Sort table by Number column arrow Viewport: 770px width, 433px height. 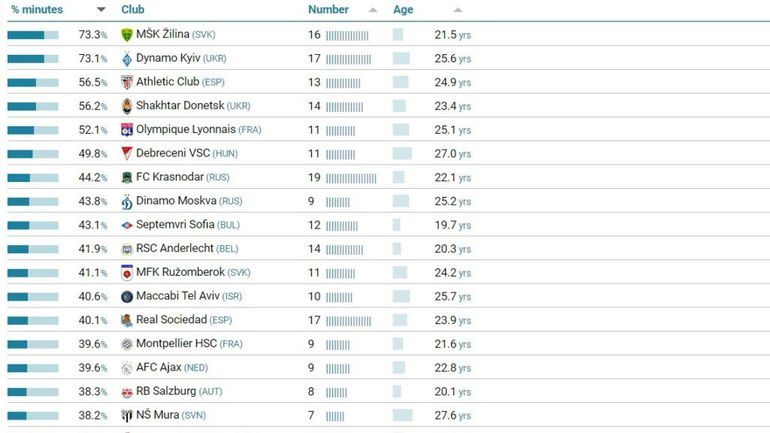[x=373, y=10]
